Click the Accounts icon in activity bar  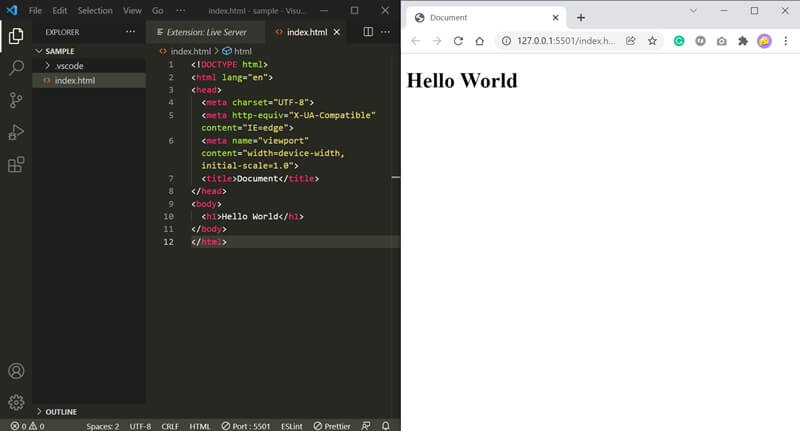pyautogui.click(x=16, y=371)
